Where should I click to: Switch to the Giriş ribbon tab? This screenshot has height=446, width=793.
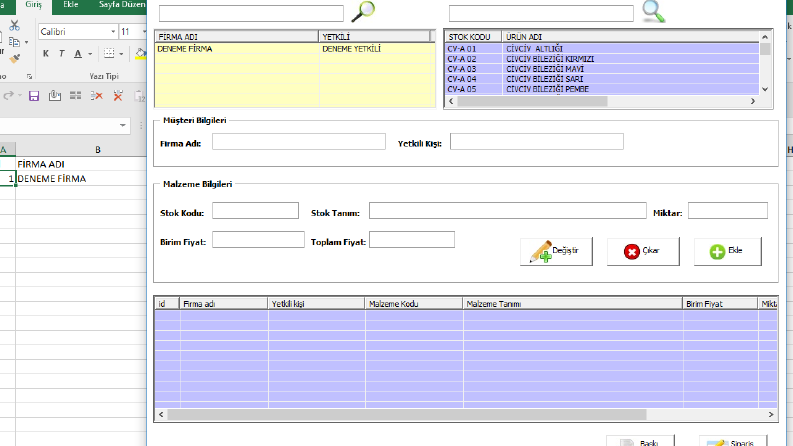point(33,5)
